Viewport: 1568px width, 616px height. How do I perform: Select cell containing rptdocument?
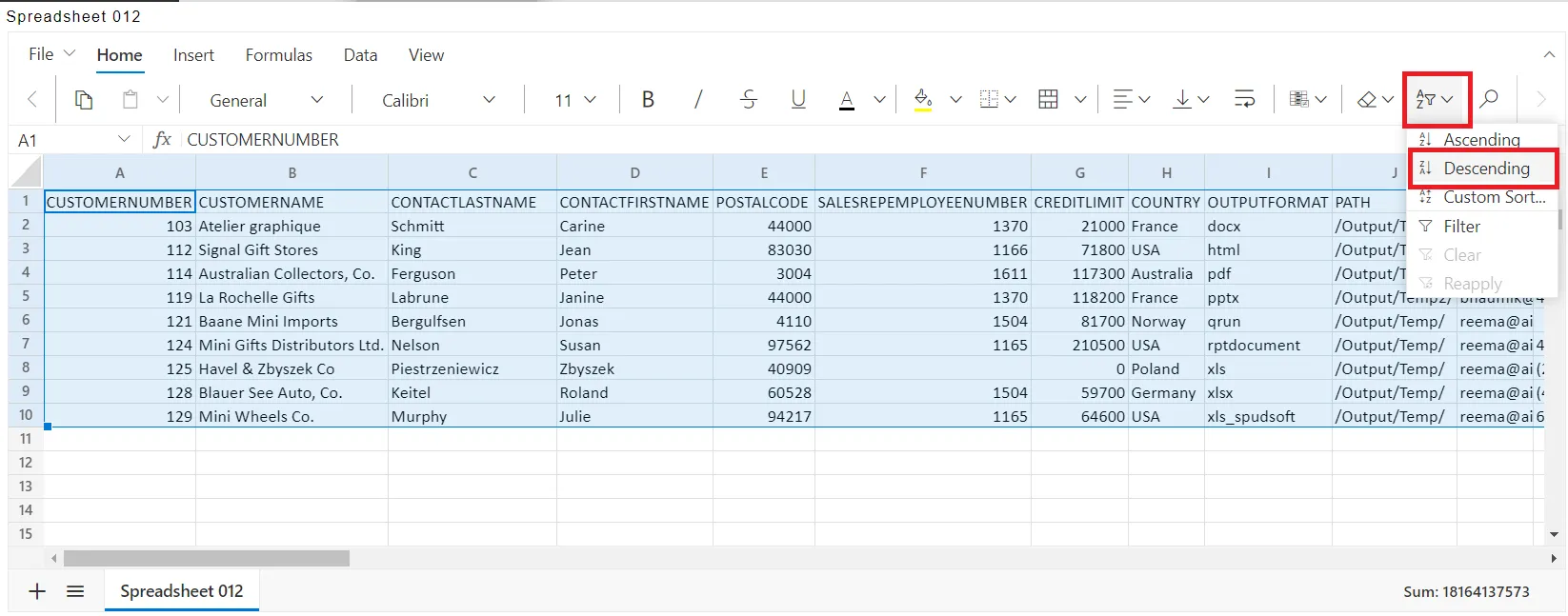1268,345
